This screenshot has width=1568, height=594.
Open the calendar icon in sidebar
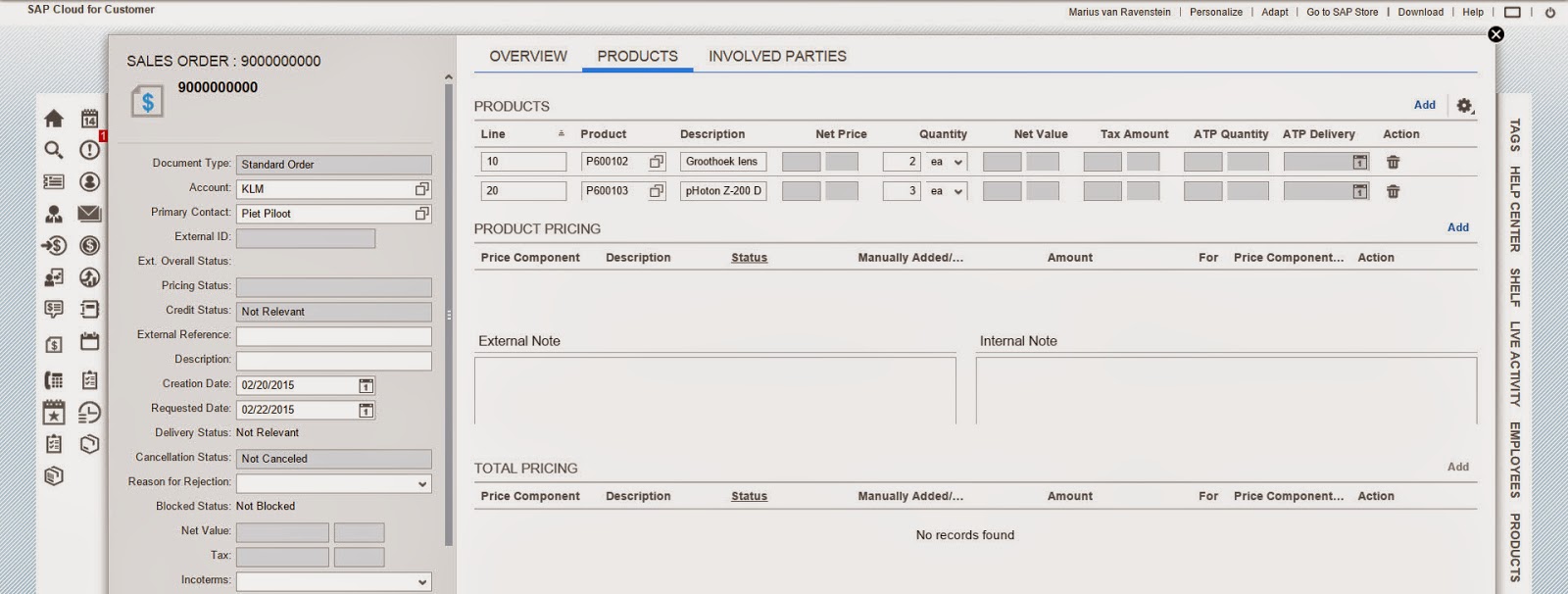[89, 119]
